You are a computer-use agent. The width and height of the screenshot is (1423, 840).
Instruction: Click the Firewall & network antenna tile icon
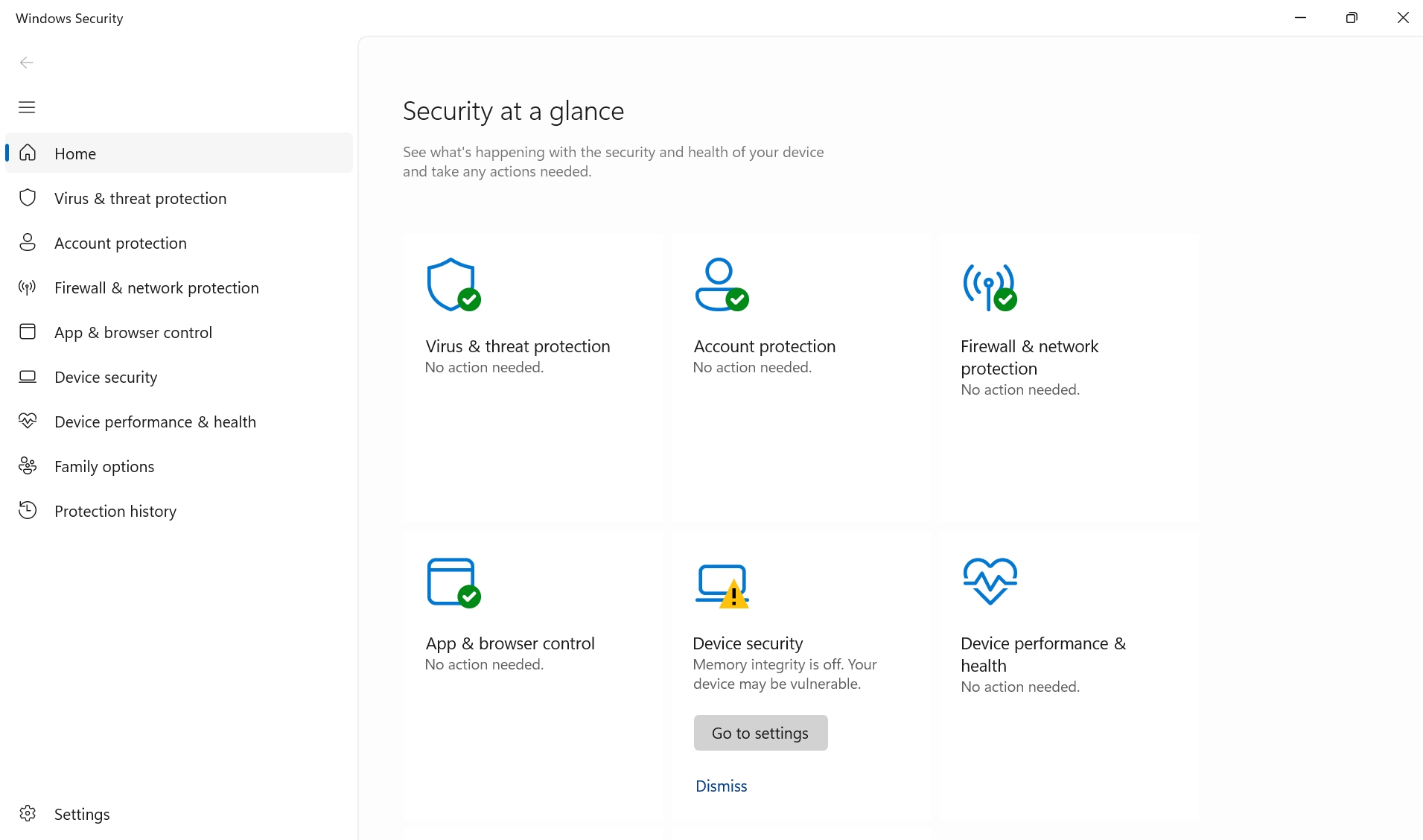pos(989,286)
